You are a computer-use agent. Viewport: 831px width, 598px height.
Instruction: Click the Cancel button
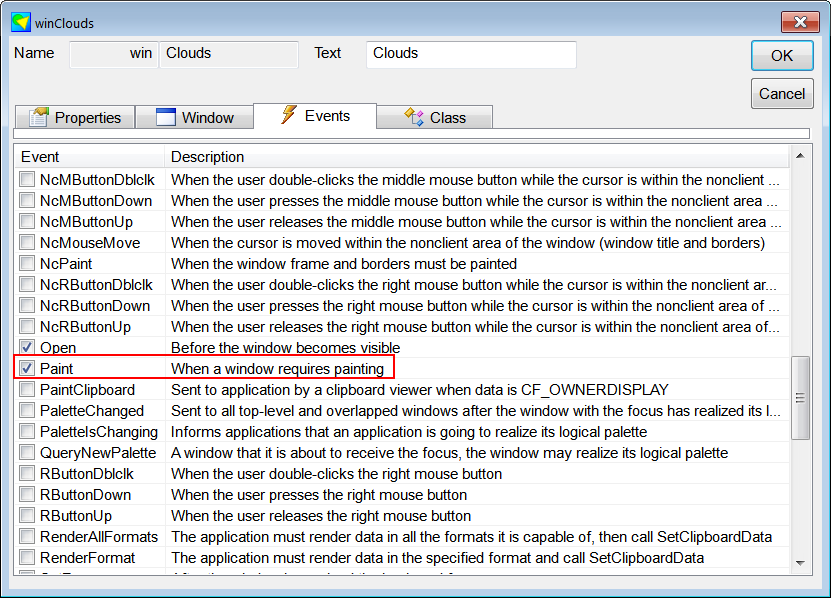tap(782, 94)
